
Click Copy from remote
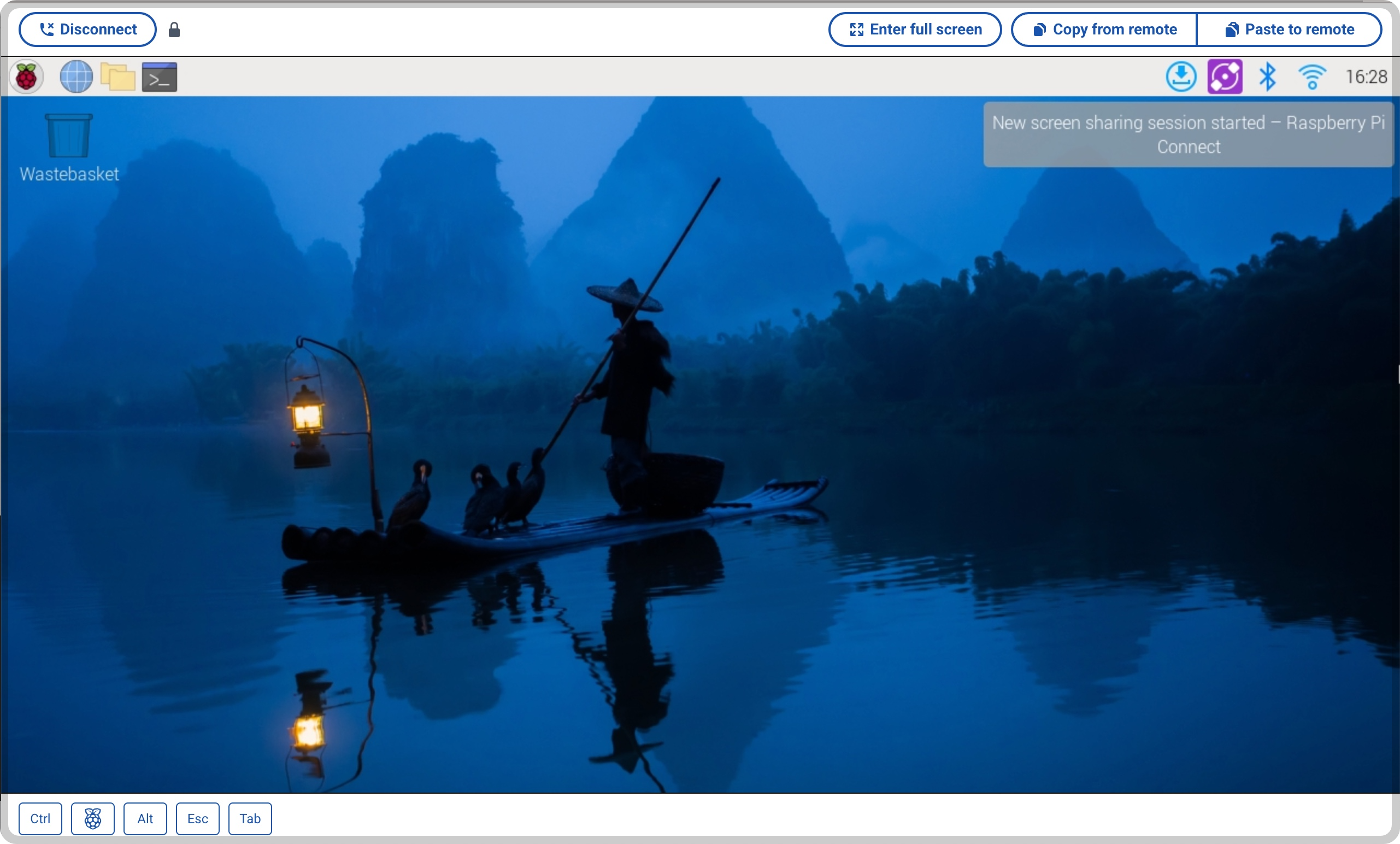pyautogui.click(x=1104, y=30)
